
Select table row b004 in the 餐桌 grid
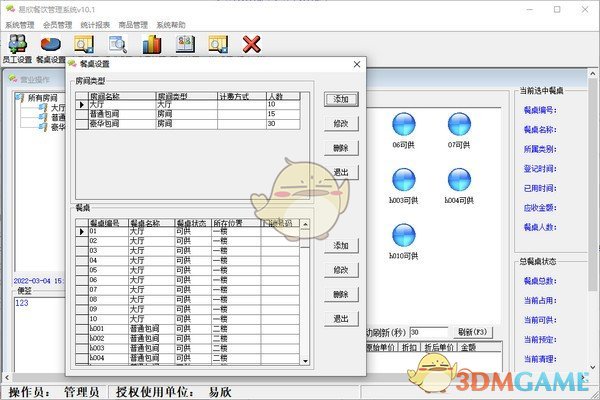coord(188,358)
